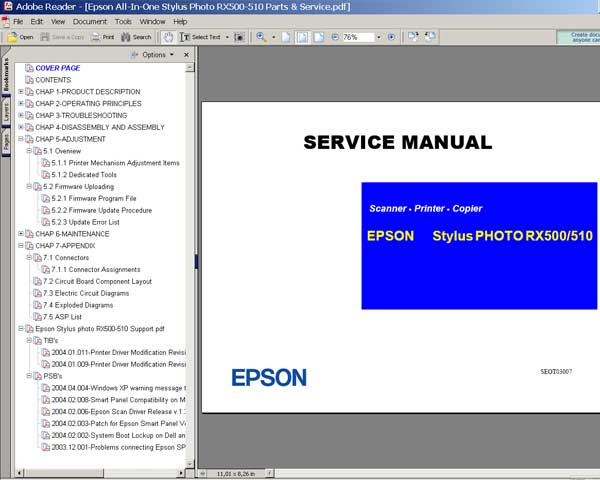Image resolution: width=600 pixels, height=480 pixels.
Task: Click the Open toolbar button
Action: click(21, 37)
